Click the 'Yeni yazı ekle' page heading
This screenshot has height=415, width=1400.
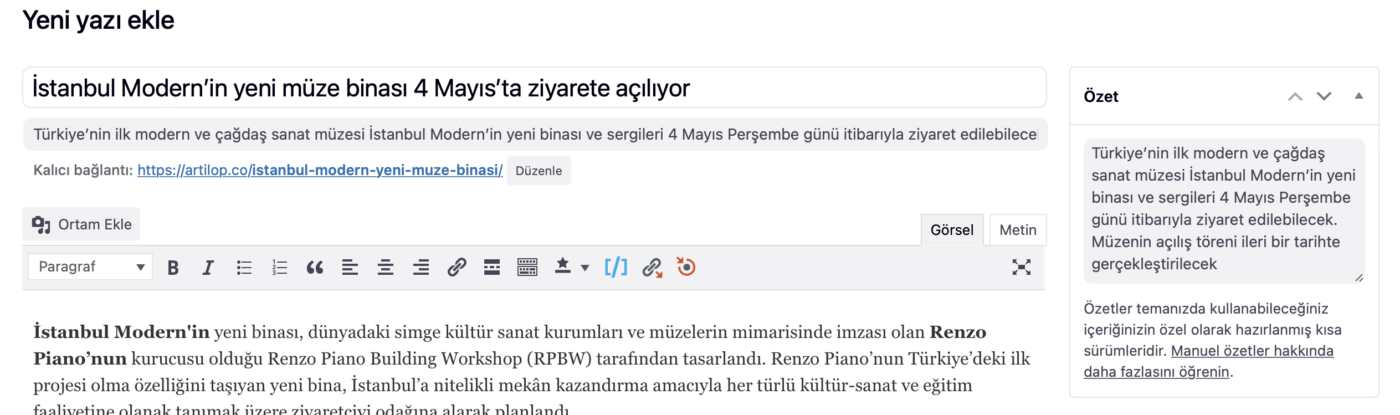(98, 20)
